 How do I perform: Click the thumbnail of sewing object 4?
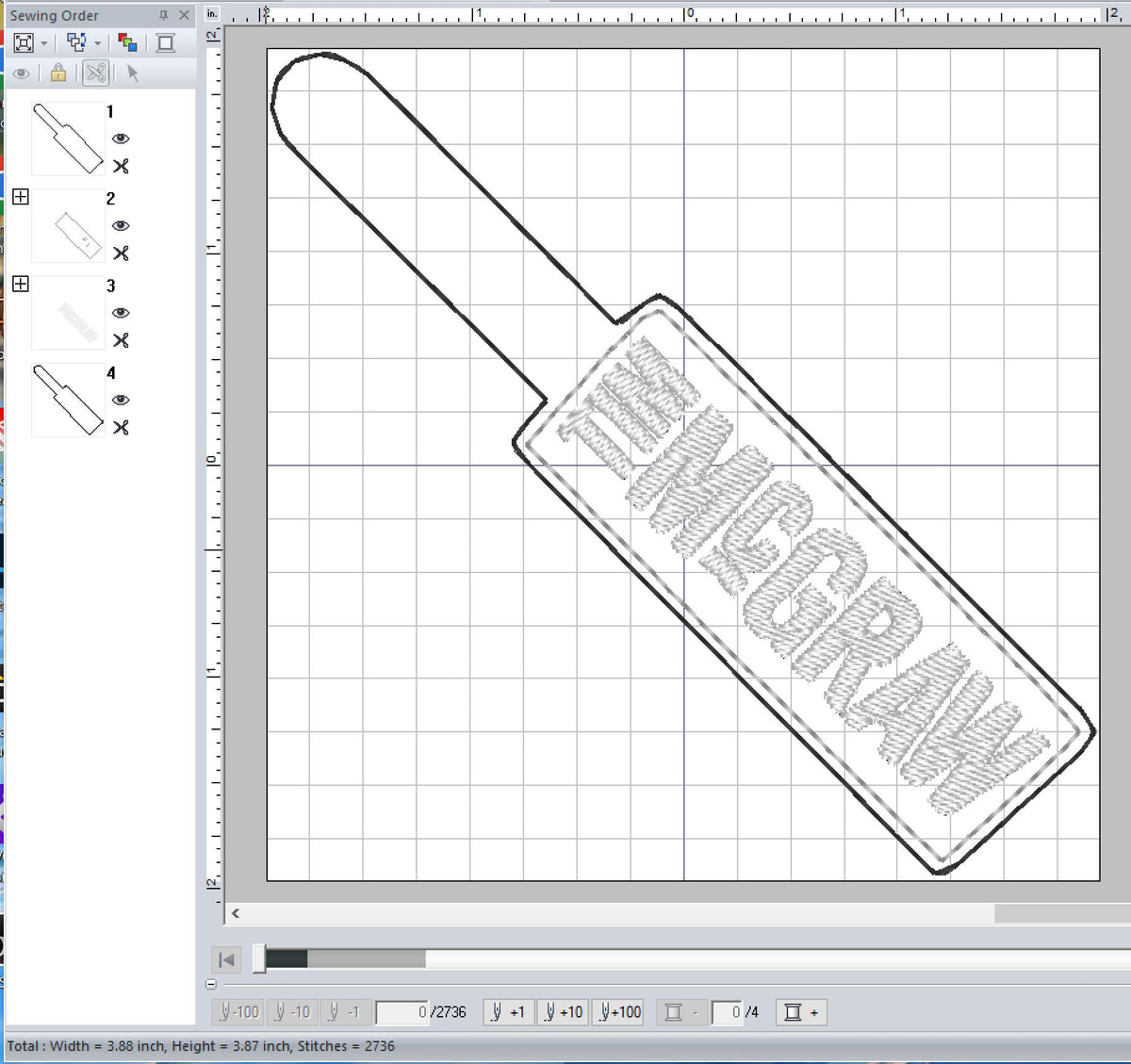click(x=67, y=400)
